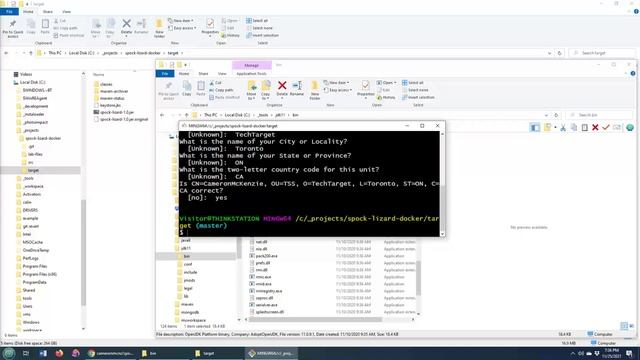Select pack200.exe in bin file list

pos(266,256)
